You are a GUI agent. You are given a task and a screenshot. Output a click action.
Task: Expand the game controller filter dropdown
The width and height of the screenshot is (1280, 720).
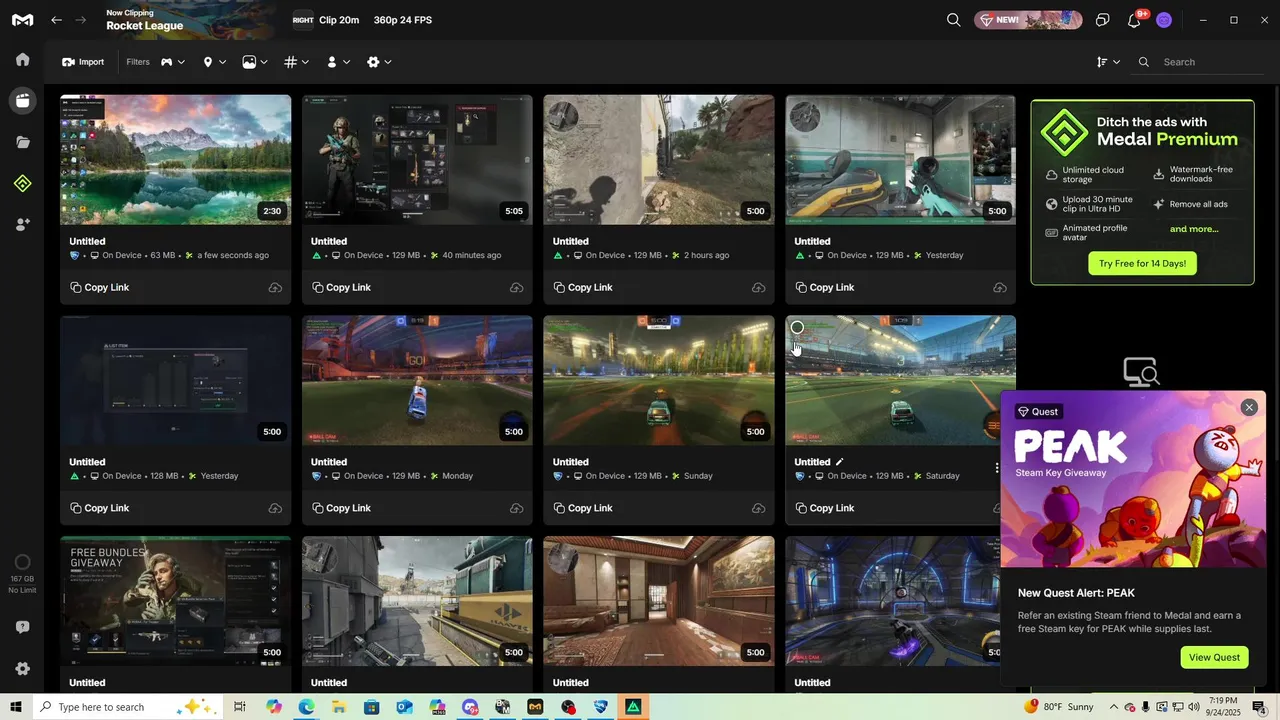coord(173,62)
